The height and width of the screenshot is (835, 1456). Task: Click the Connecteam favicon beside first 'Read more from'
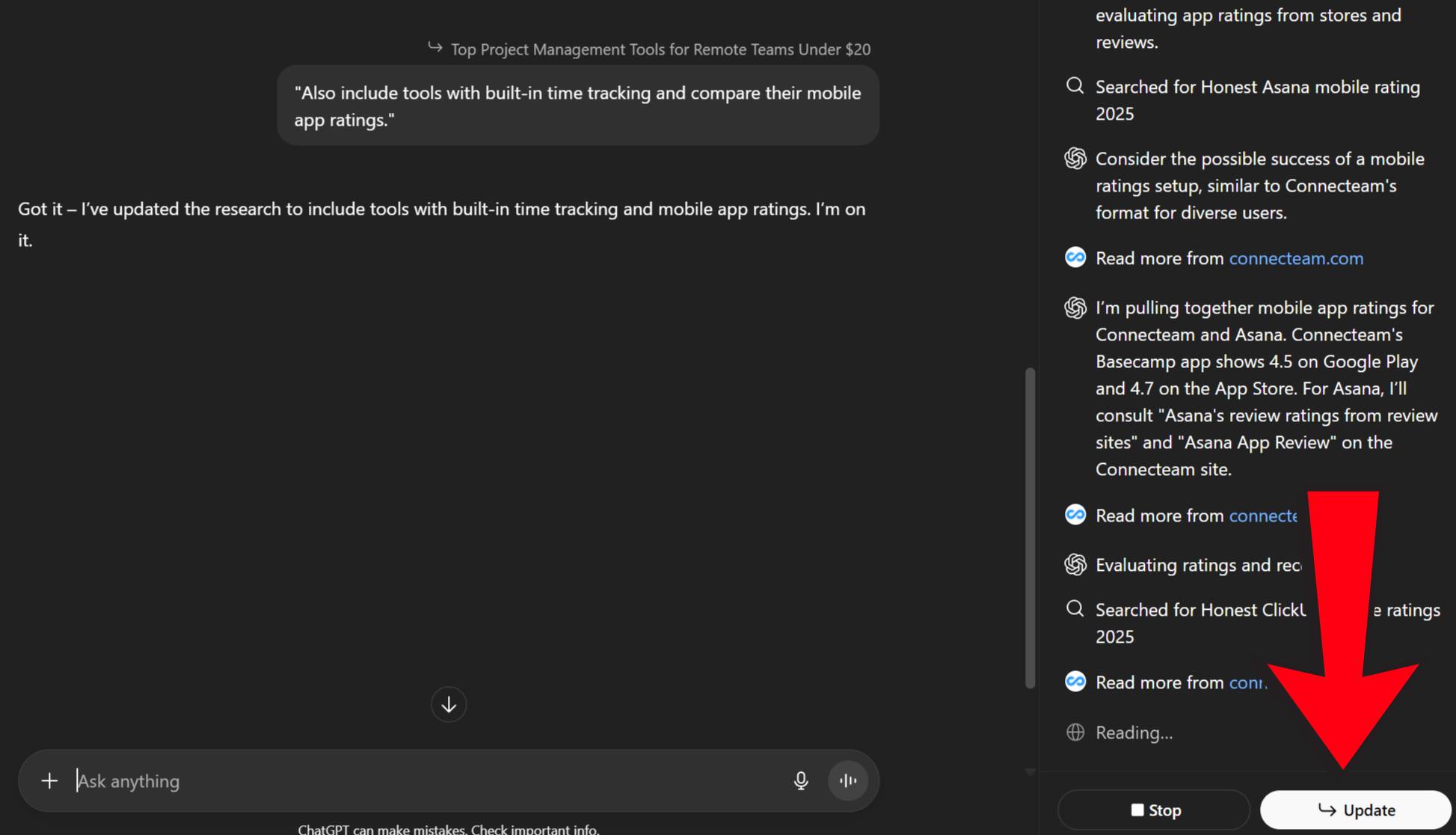point(1075,257)
